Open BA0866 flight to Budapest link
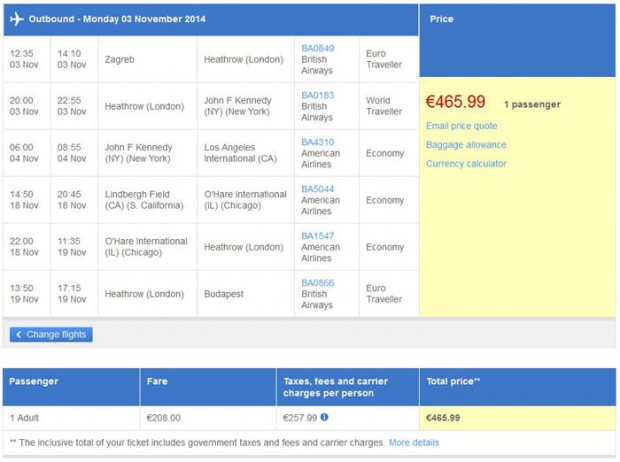The height and width of the screenshot is (462, 620). (318, 283)
